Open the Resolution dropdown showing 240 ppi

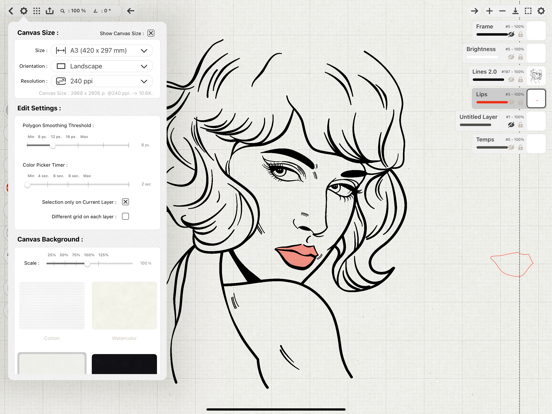[102, 81]
